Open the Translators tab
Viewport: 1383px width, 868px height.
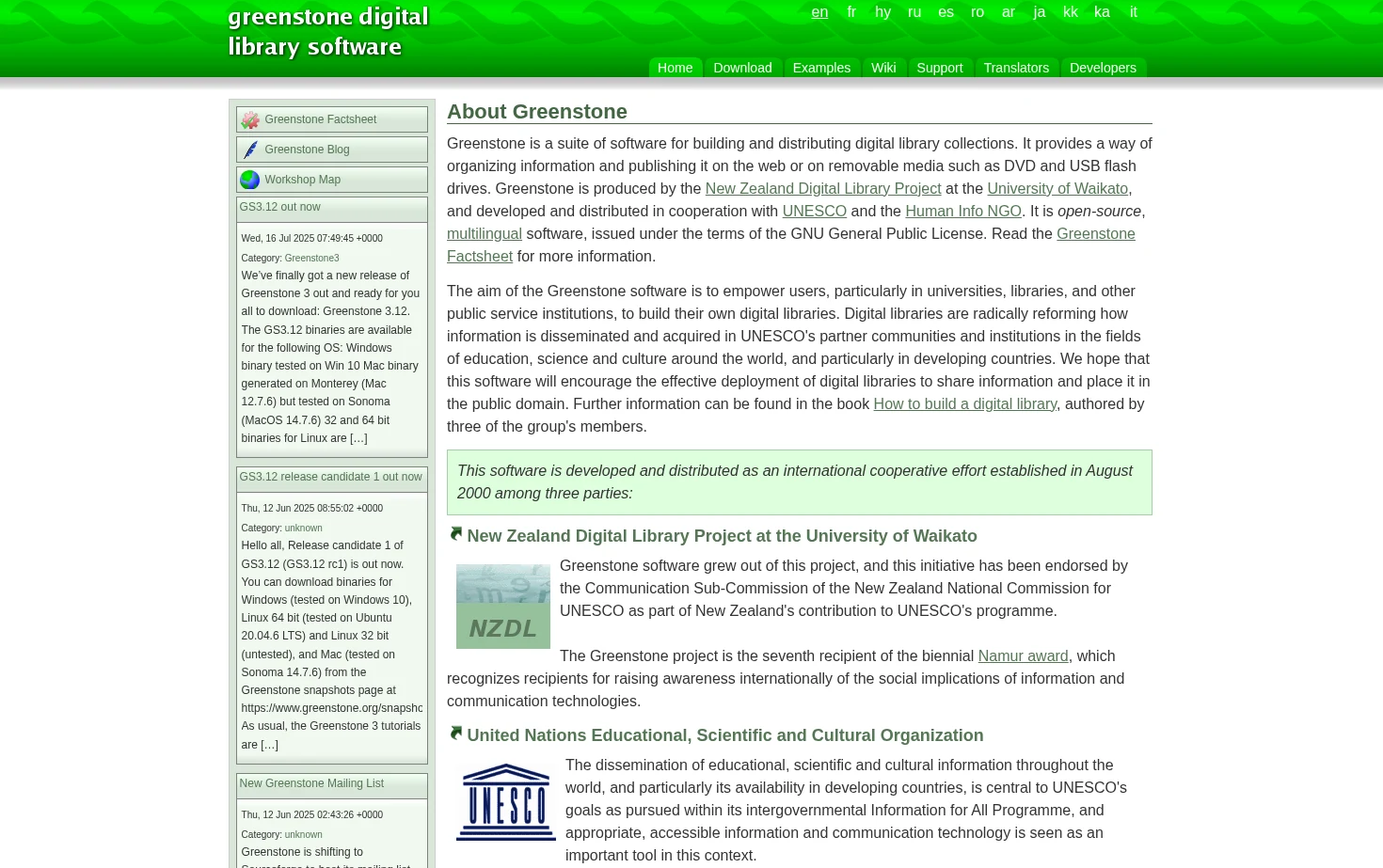1016,68
